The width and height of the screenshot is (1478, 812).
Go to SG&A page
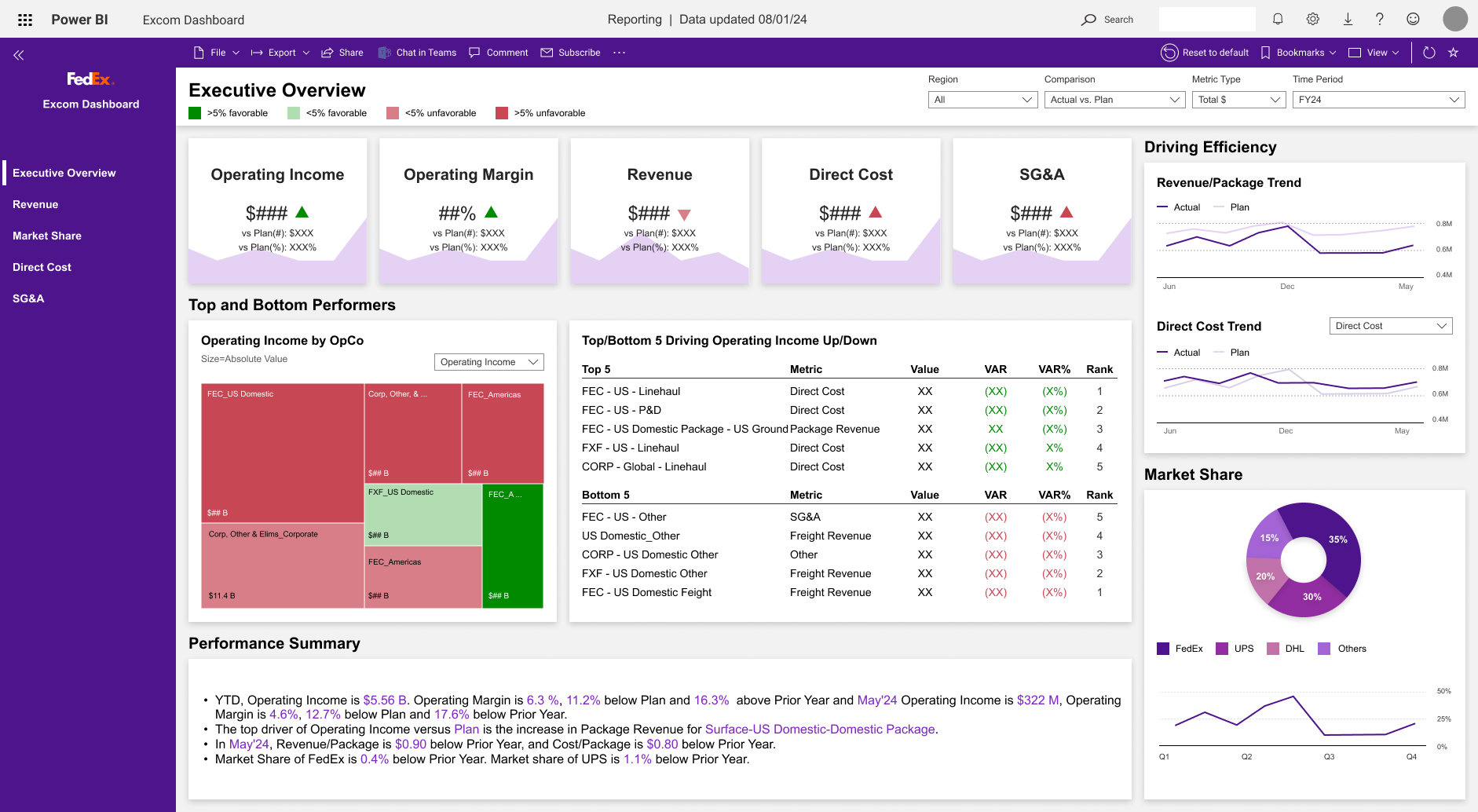click(28, 298)
